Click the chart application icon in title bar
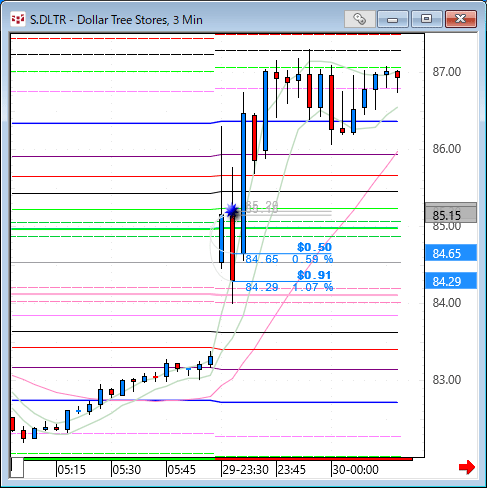This screenshot has width=487, height=488. pos(18,19)
